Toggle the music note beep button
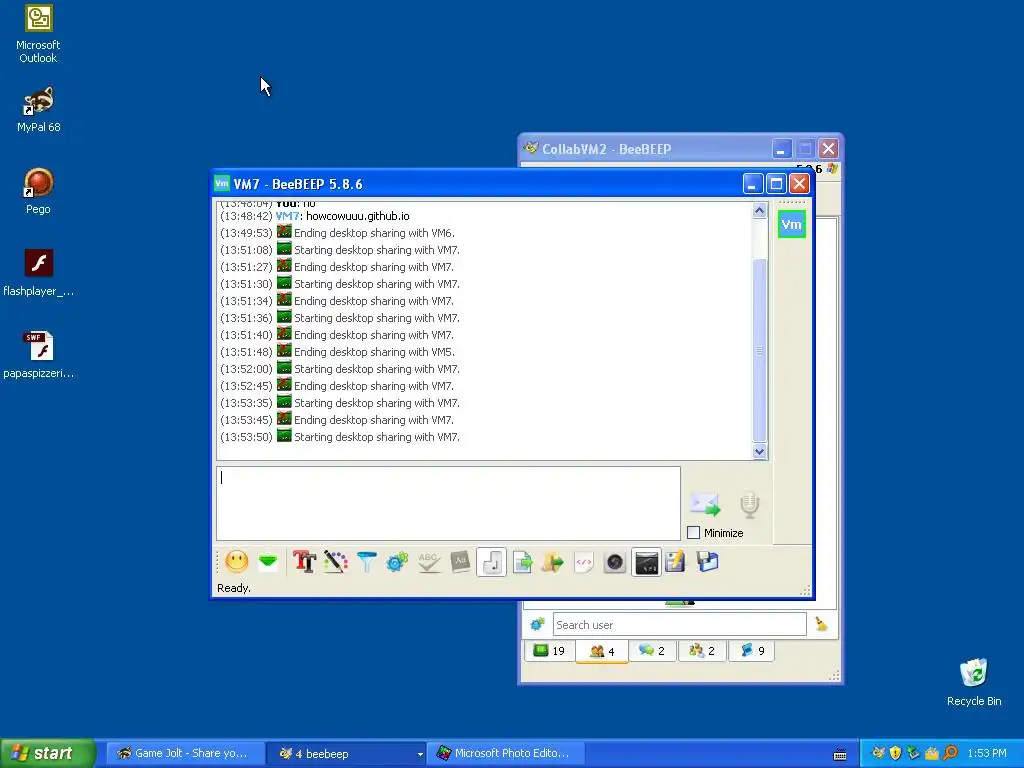This screenshot has width=1024, height=768. (x=492, y=562)
